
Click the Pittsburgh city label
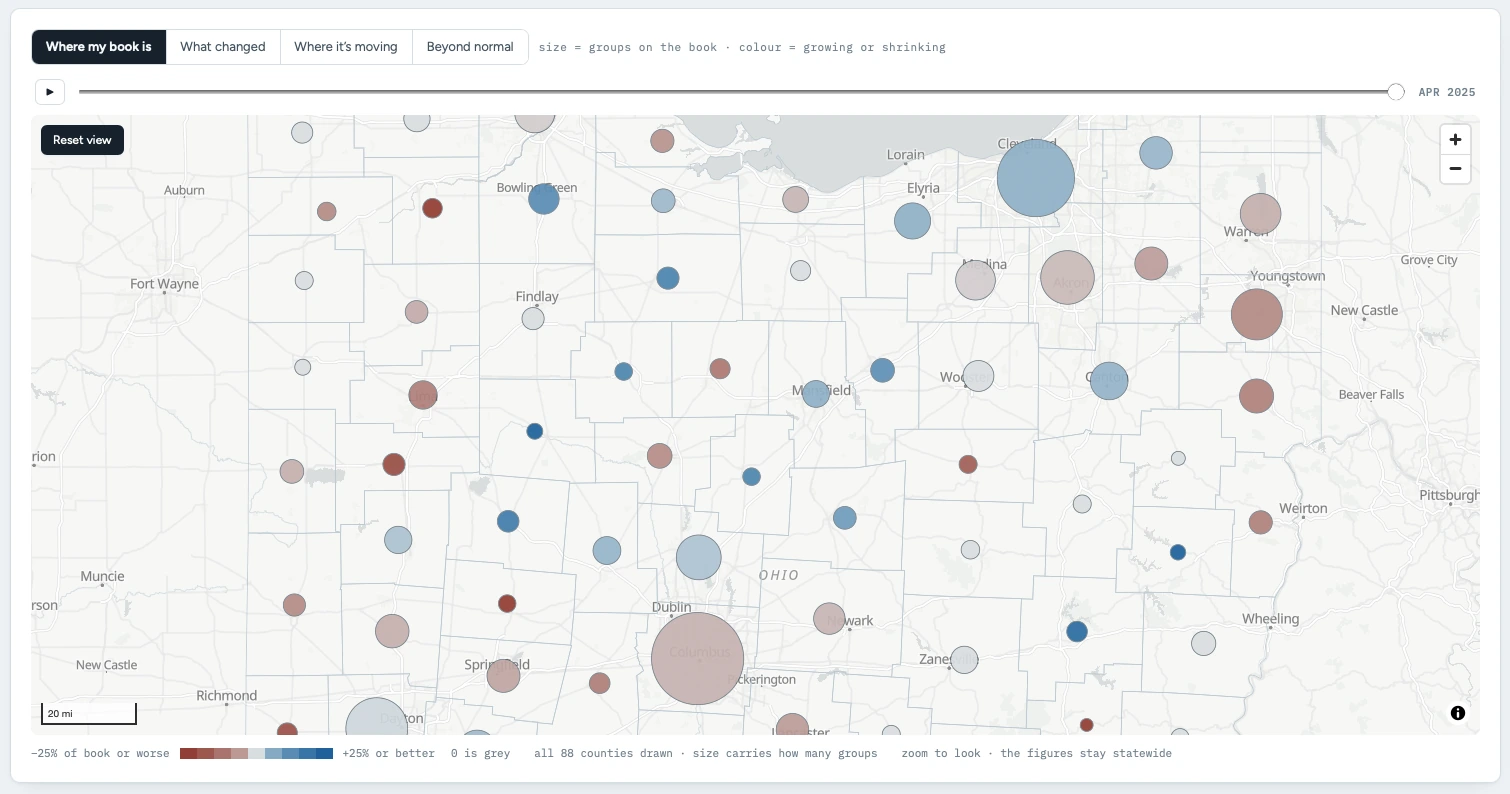1449,496
